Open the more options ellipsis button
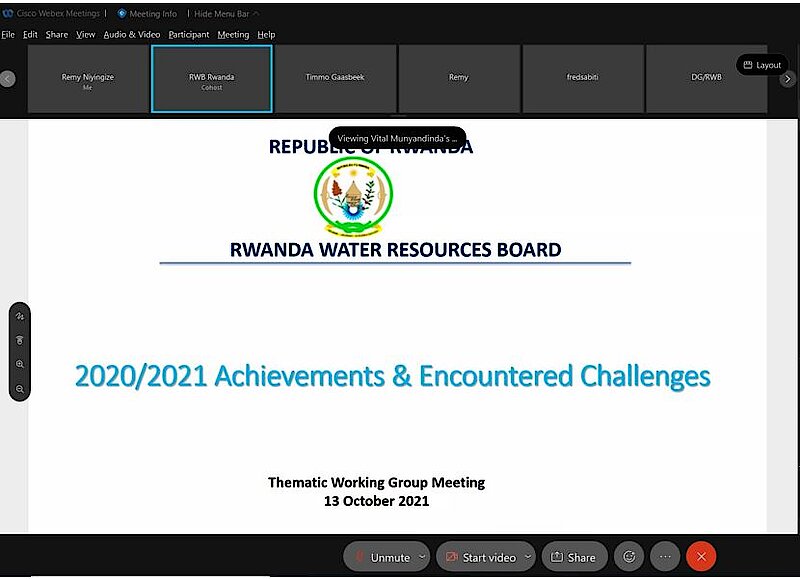This screenshot has height=579, width=800. pos(665,557)
